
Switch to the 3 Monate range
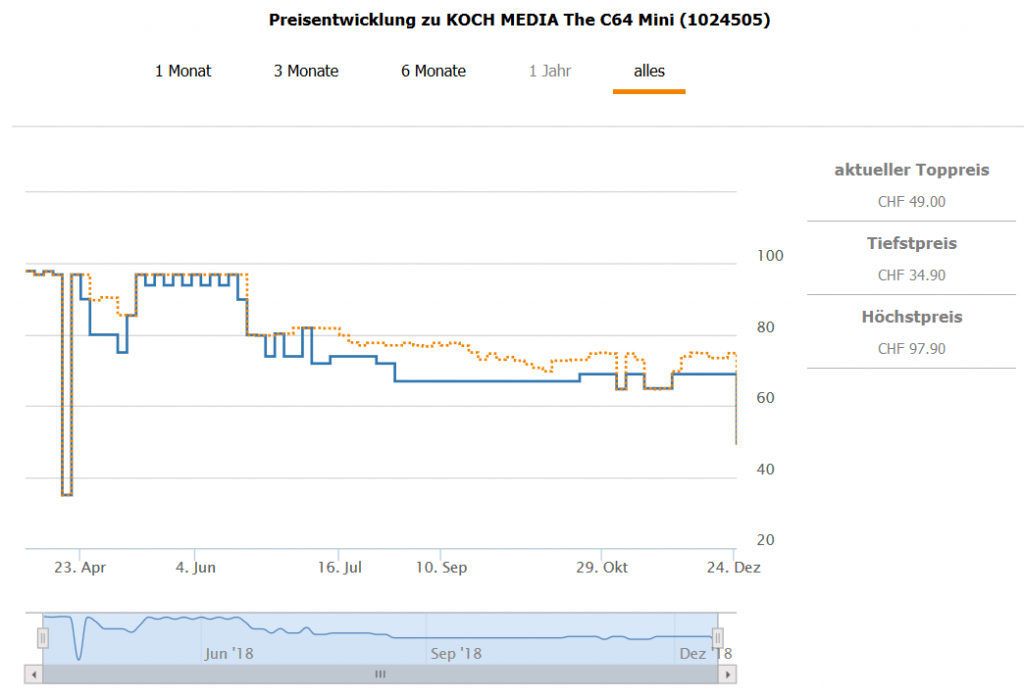click(306, 71)
